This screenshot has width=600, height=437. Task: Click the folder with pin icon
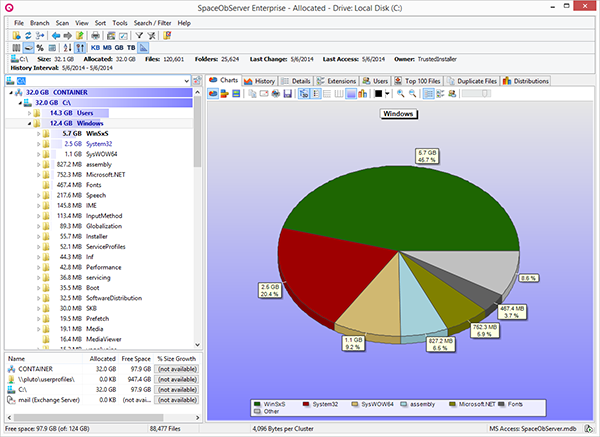pos(167,36)
